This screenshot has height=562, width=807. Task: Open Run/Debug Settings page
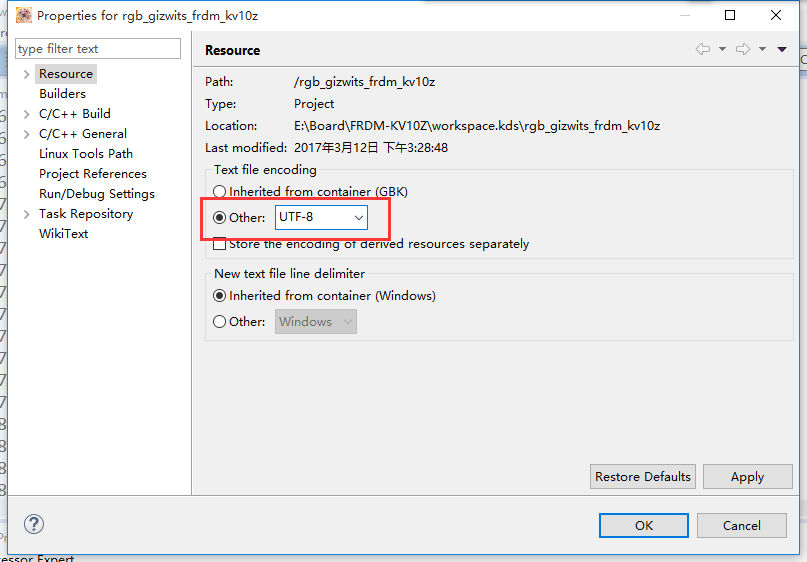pos(97,194)
